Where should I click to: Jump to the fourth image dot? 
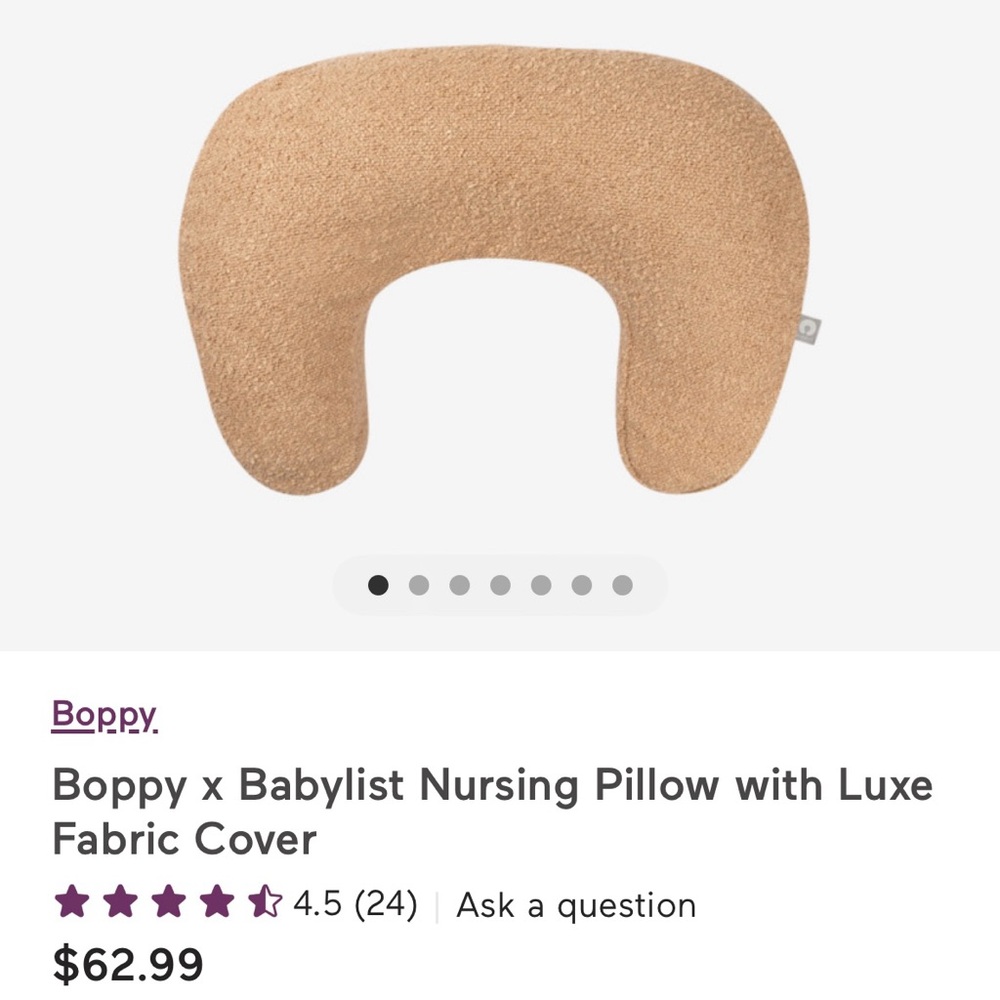(499, 584)
